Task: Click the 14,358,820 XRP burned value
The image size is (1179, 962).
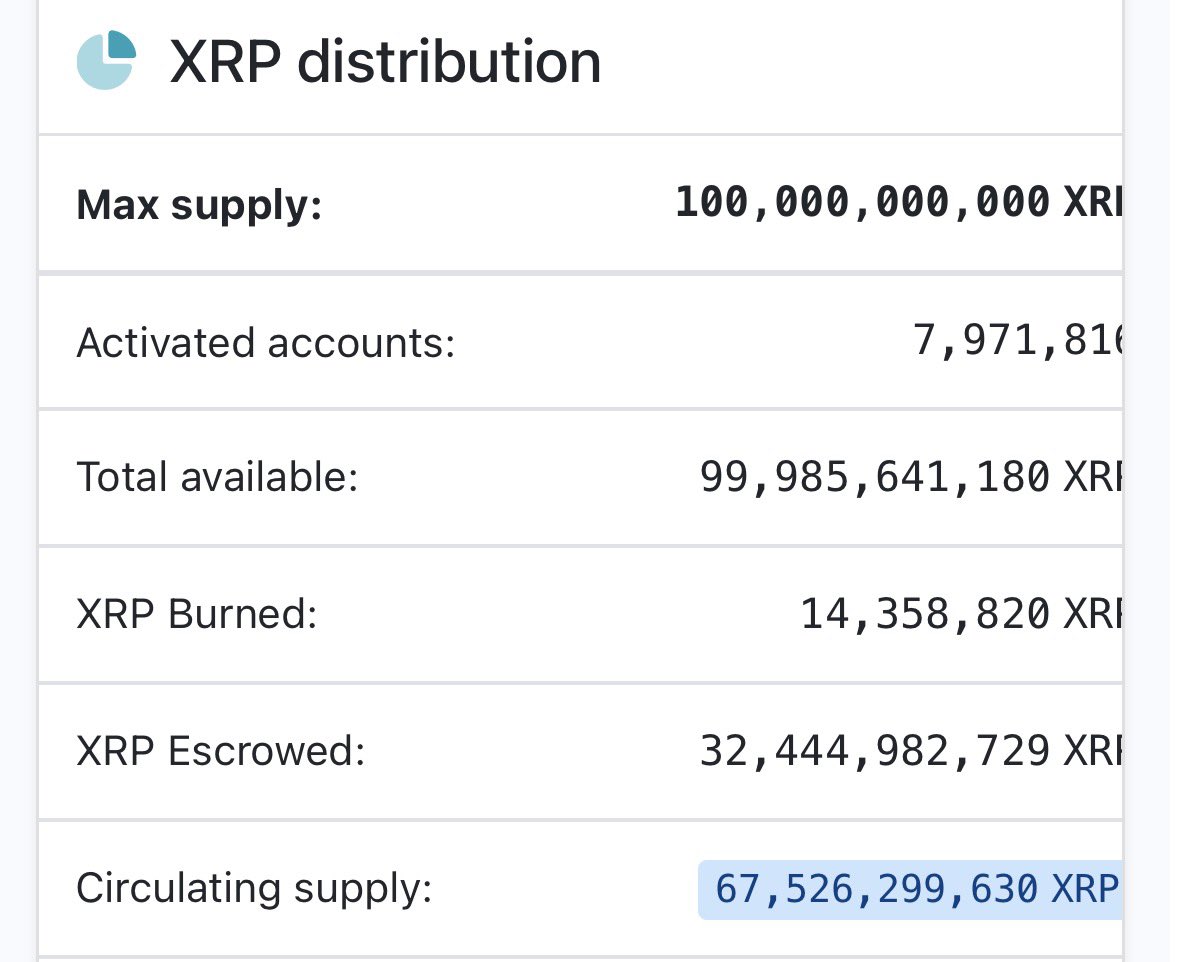Action: pos(961,614)
